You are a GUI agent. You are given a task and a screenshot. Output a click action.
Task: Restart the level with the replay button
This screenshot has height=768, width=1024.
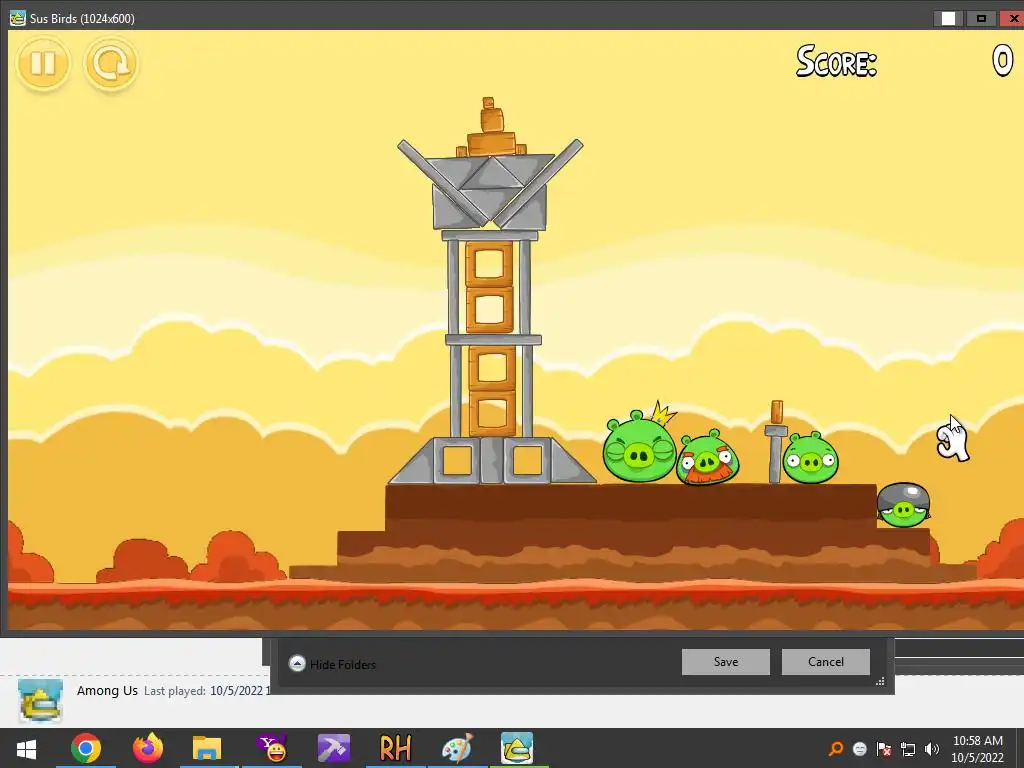click(x=111, y=63)
